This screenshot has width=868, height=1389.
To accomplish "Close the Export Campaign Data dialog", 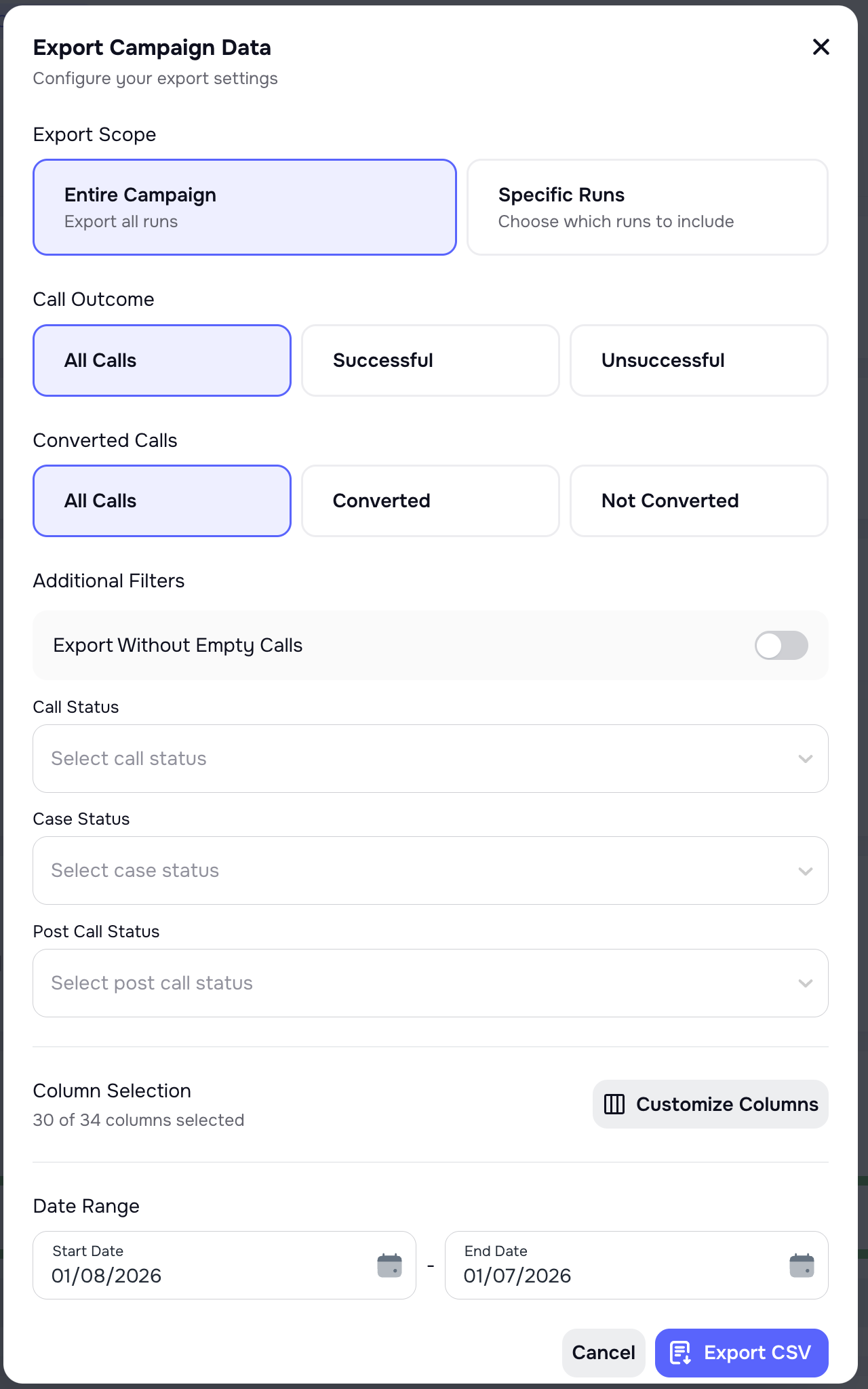I will [821, 47].
